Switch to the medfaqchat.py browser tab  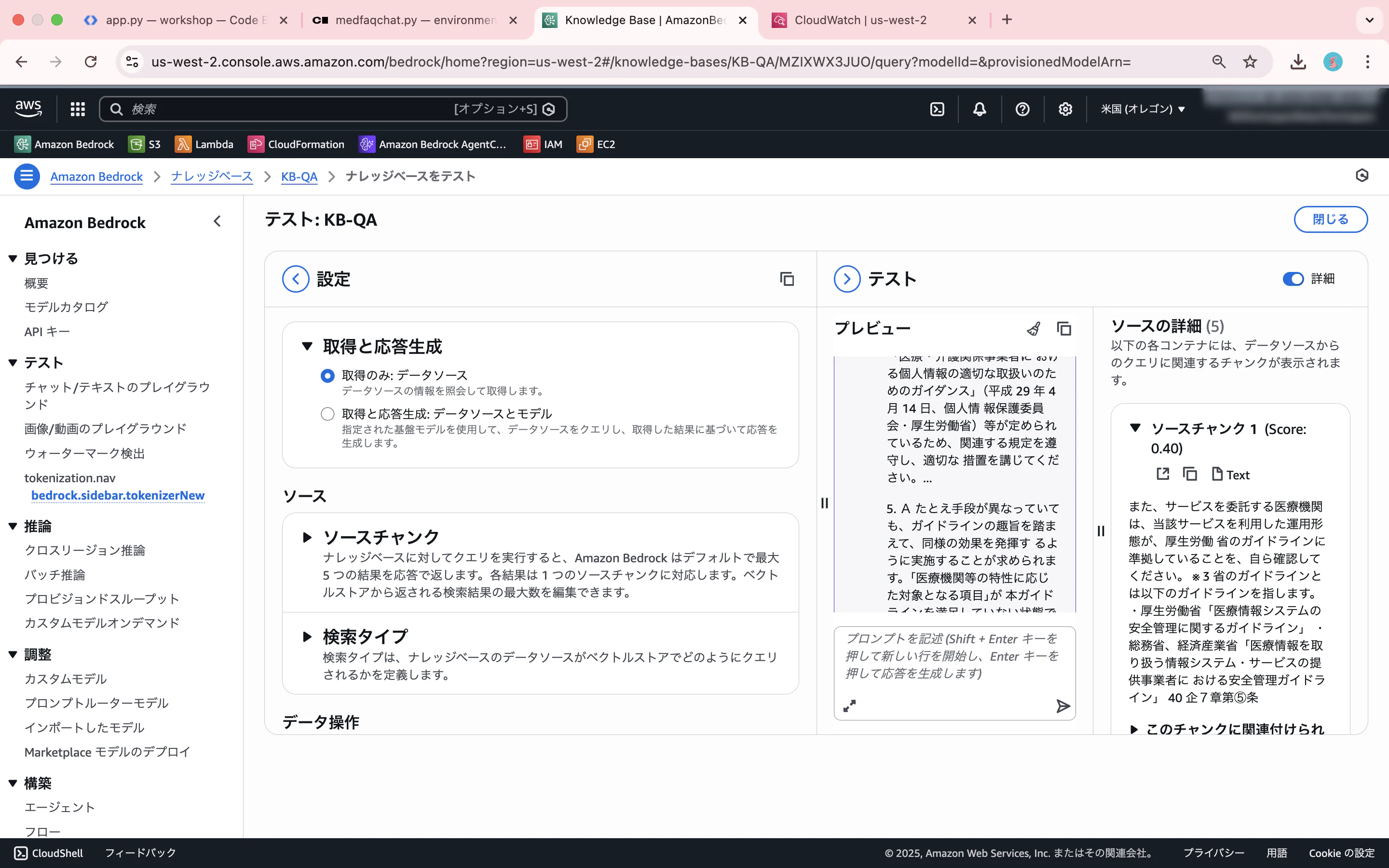(x=416, y=20)
